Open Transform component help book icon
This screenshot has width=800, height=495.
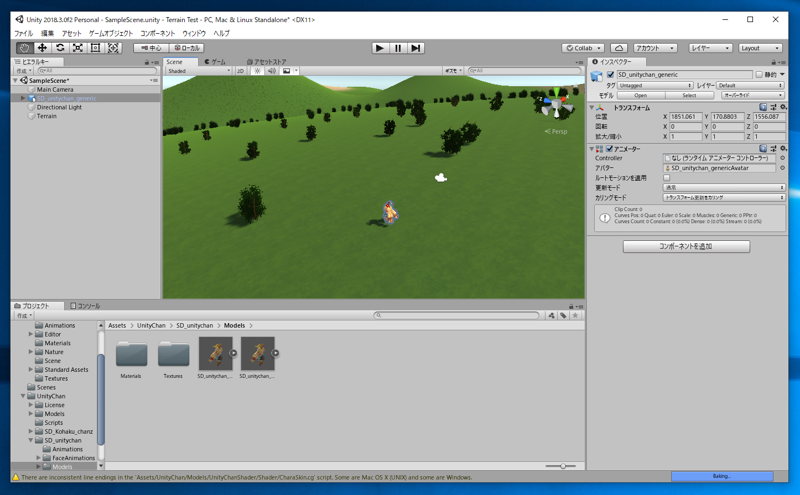pos(763,107)
